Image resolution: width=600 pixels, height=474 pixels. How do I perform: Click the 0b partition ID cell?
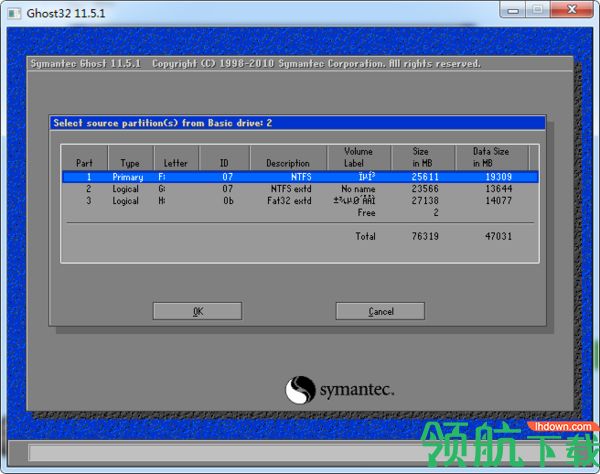click(228, 200)
